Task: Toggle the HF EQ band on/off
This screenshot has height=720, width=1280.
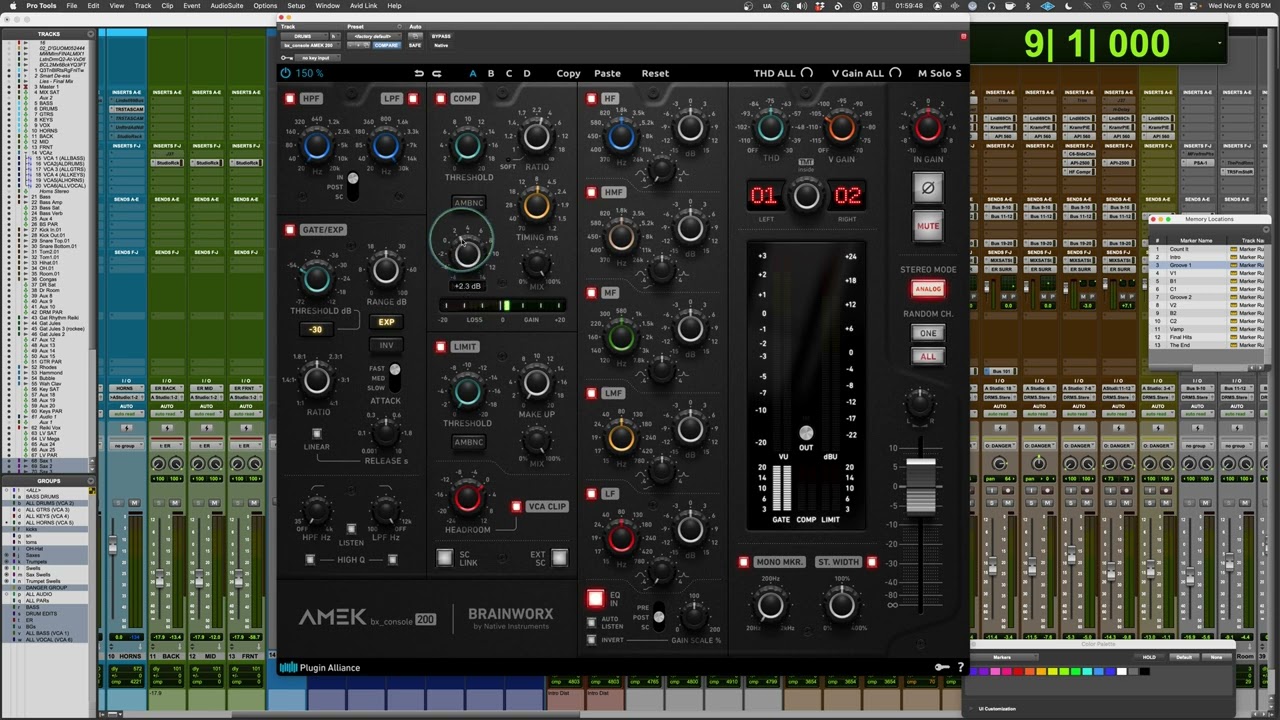Action: click(x=592, y=99)
